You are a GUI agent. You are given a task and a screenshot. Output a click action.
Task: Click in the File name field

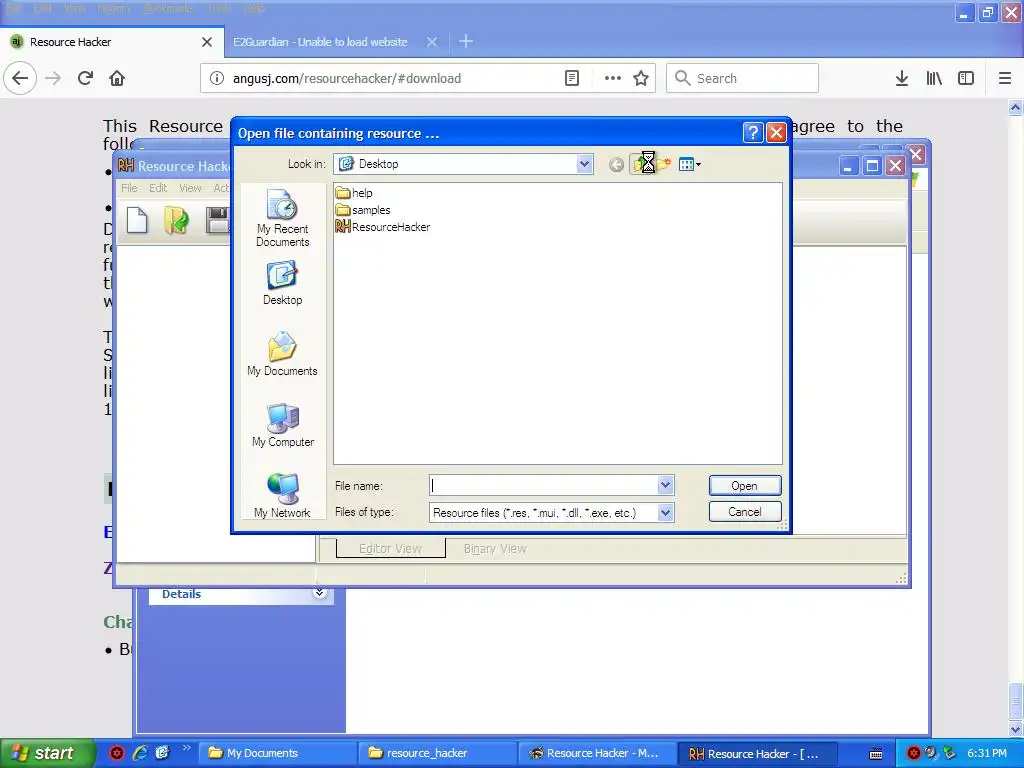(x=543, y=485)
